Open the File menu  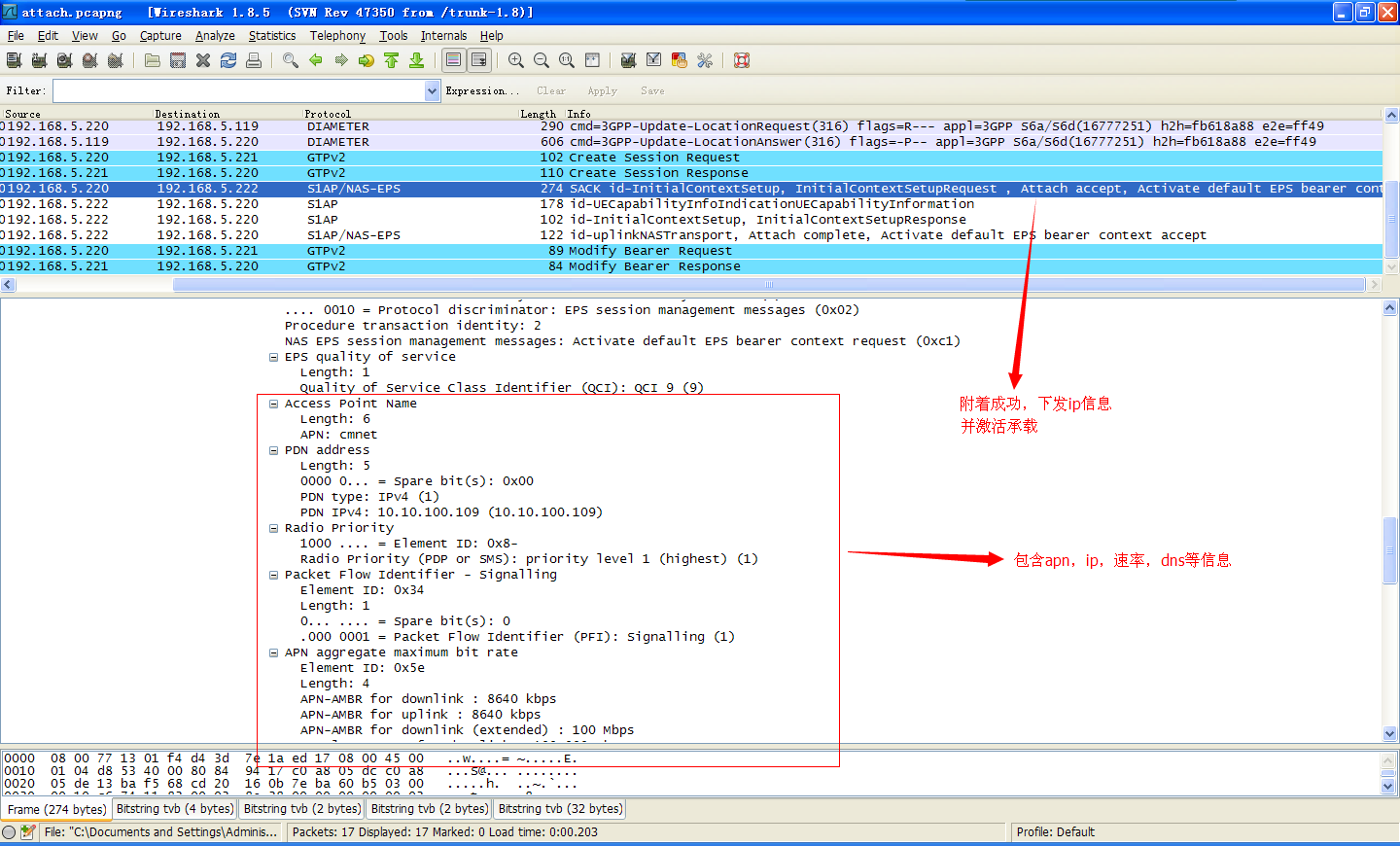point(16,36)
